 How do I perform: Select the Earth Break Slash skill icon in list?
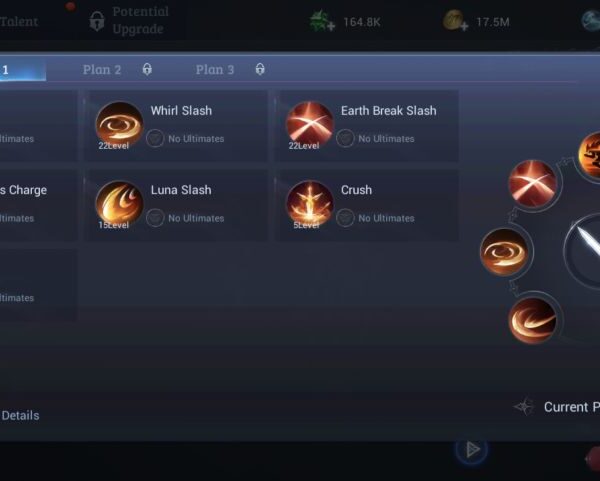pos(310,125)
